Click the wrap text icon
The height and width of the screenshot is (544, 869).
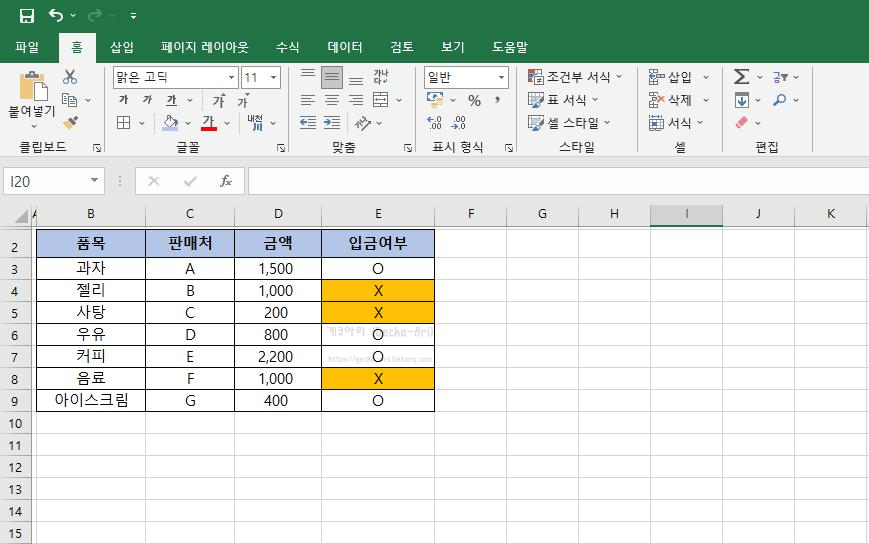(x=381, y=77)
